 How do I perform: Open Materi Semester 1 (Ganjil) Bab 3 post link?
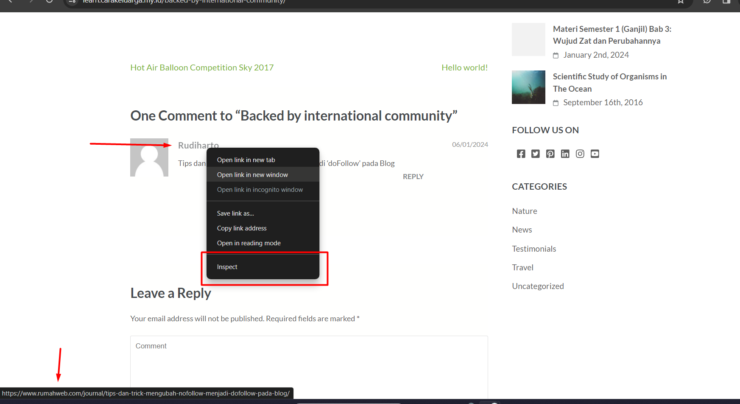[612, 35]
